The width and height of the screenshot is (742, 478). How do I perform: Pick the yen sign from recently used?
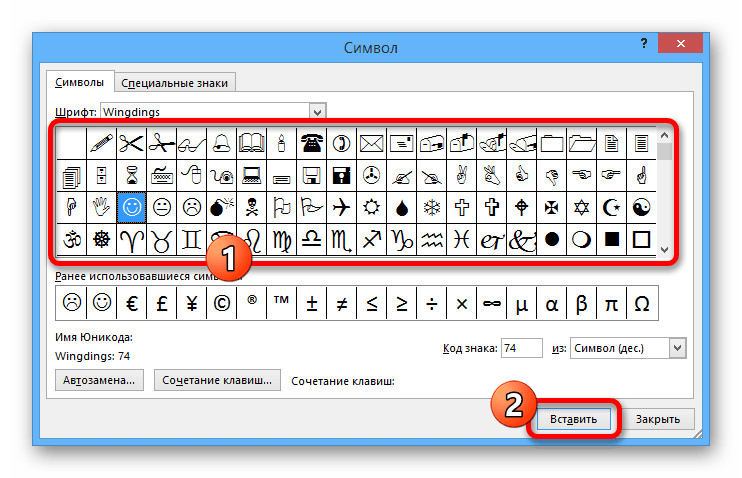tap(191, 303)
